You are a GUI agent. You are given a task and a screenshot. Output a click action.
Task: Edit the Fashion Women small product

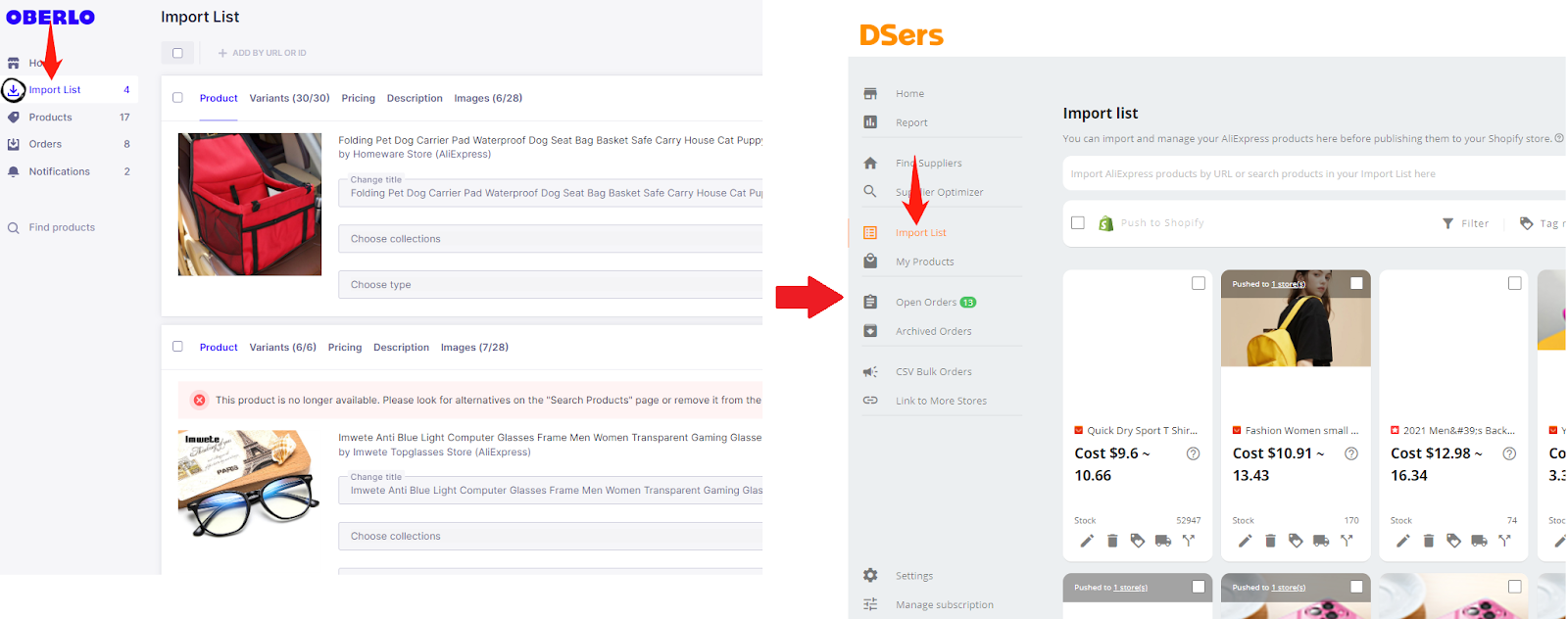[x=1245, y=541]
